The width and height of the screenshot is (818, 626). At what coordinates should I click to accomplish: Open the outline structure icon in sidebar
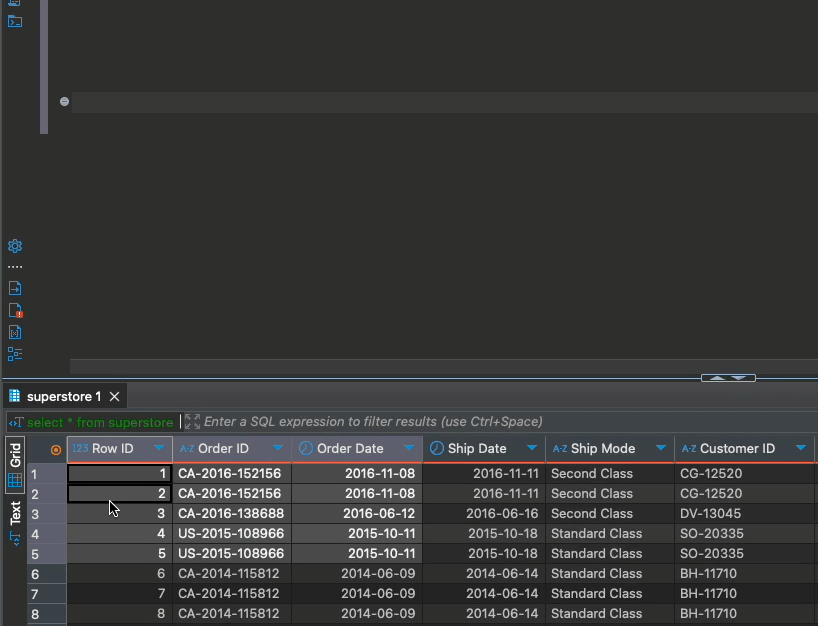click(x=15, y=354)
